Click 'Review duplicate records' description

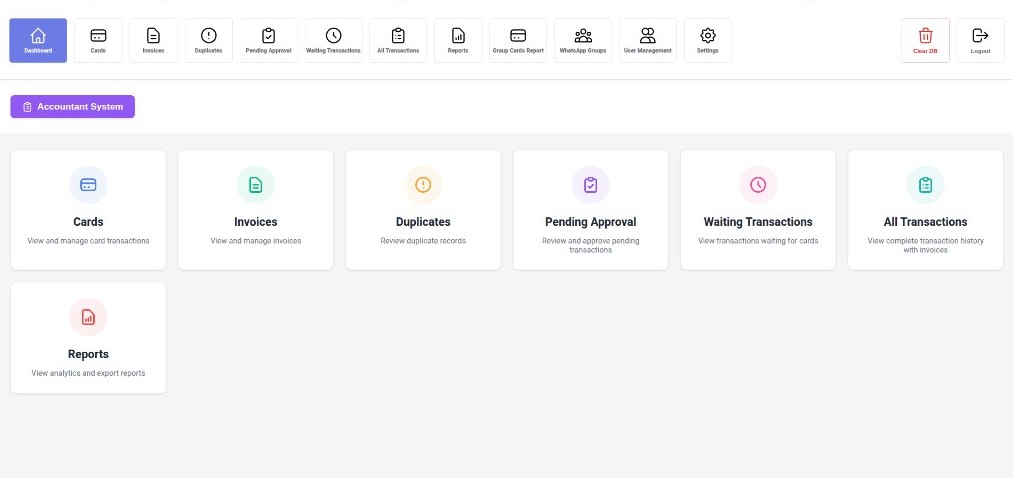423,241
